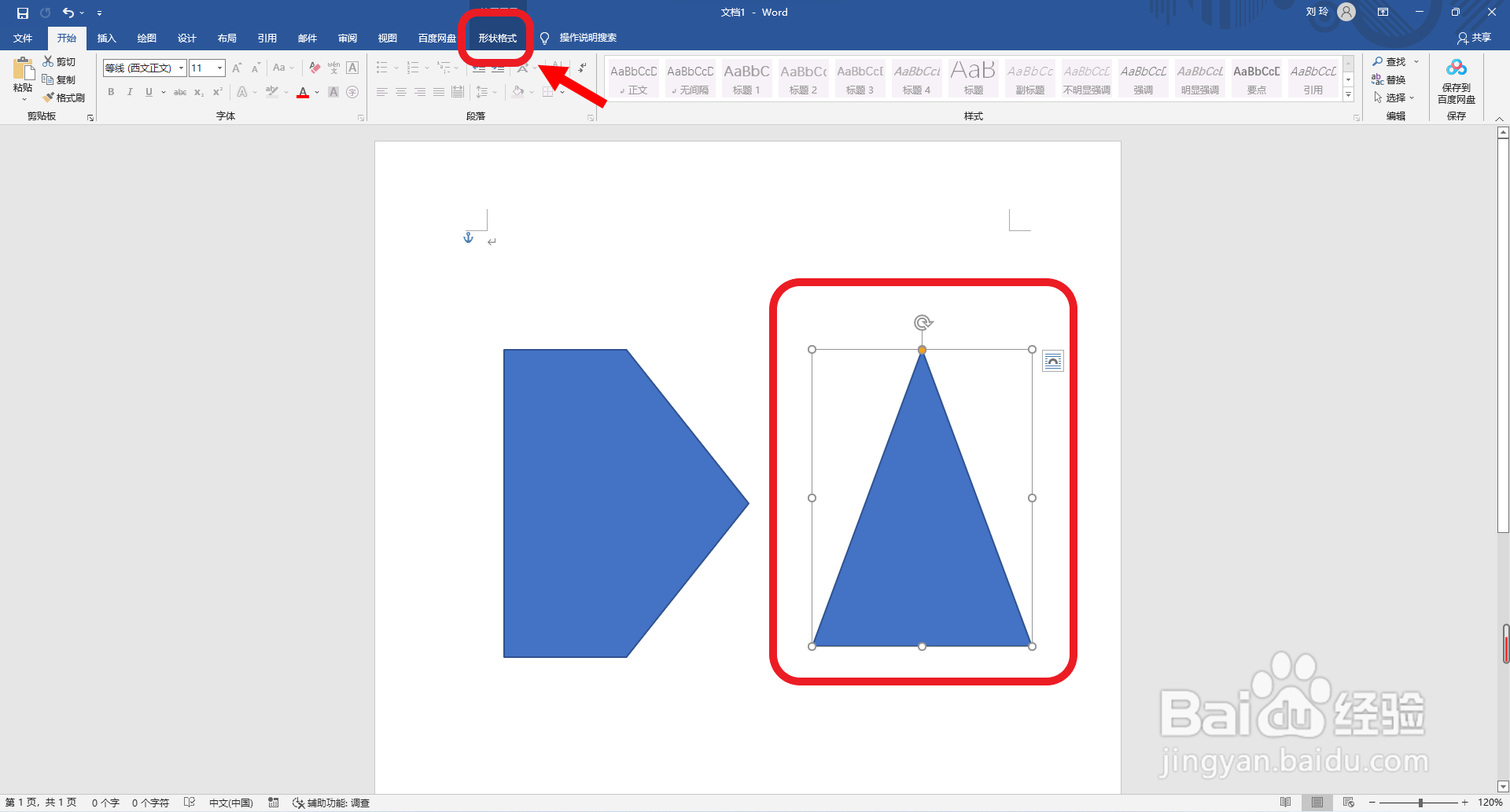Open the Font dialog launcher

361,118
